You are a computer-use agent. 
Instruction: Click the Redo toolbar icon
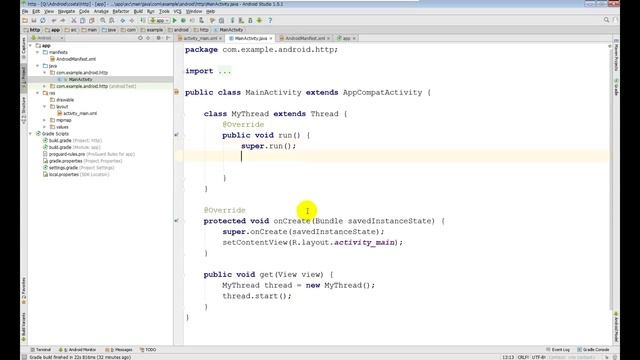[x=63, y=20]
